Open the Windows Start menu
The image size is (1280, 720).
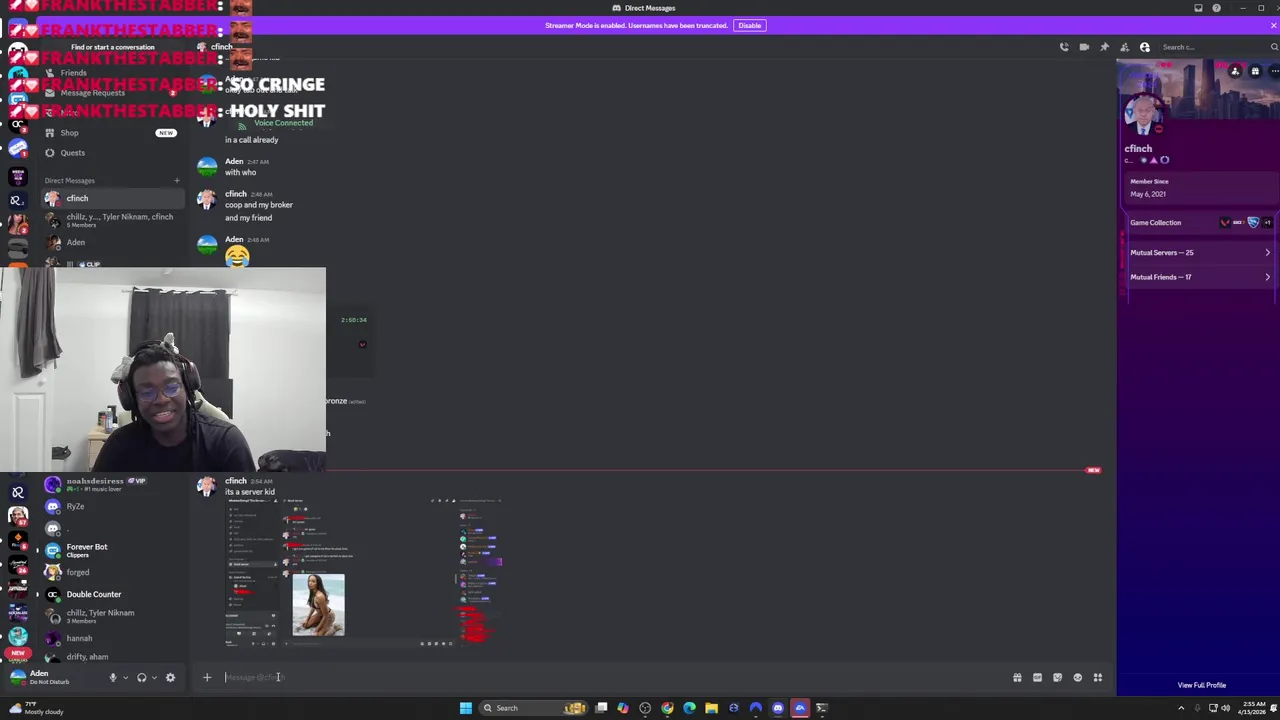point(465,708)
